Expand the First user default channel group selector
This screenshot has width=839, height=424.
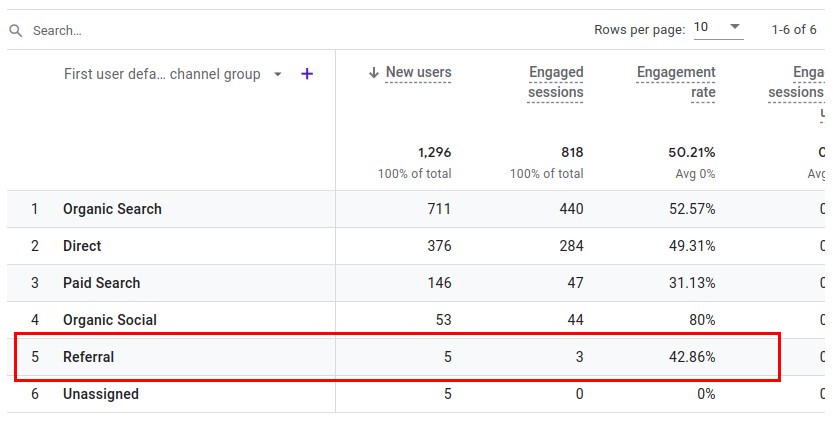(162, 74)
